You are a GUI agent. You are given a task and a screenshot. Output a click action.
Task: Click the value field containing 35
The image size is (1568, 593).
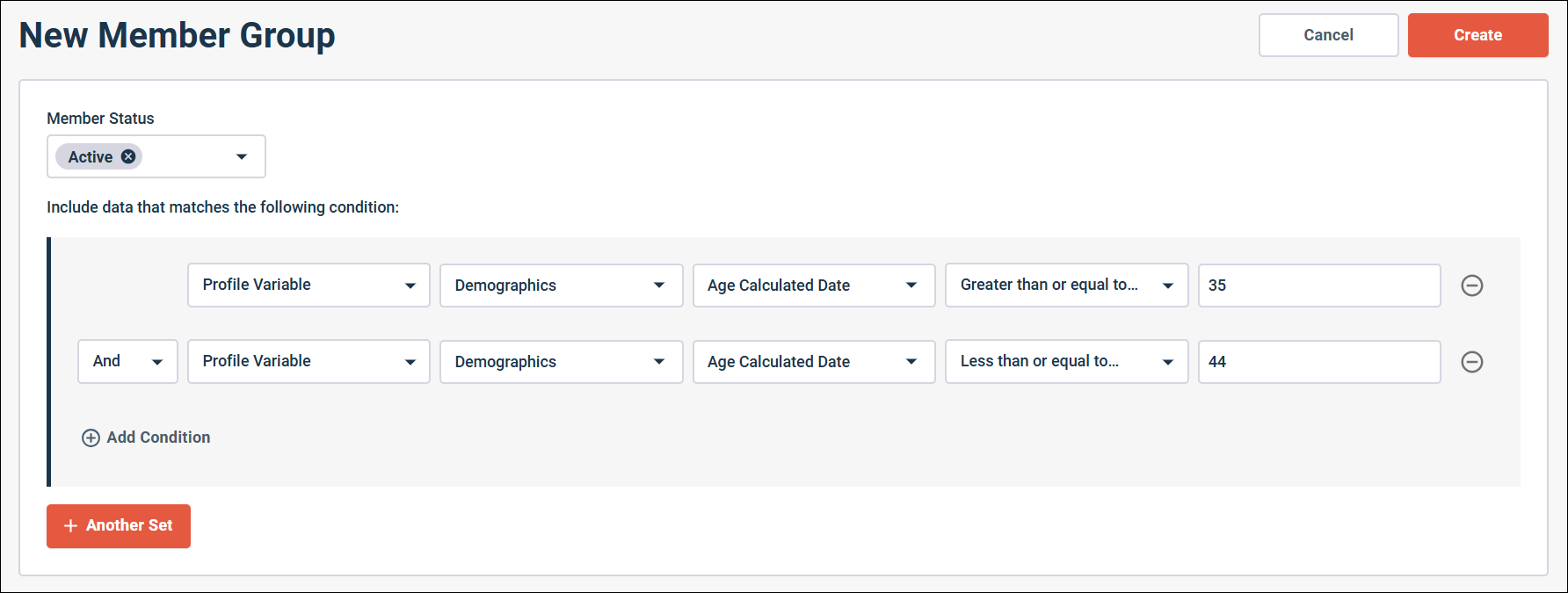pyautogui.click(x=1318, y=286)
